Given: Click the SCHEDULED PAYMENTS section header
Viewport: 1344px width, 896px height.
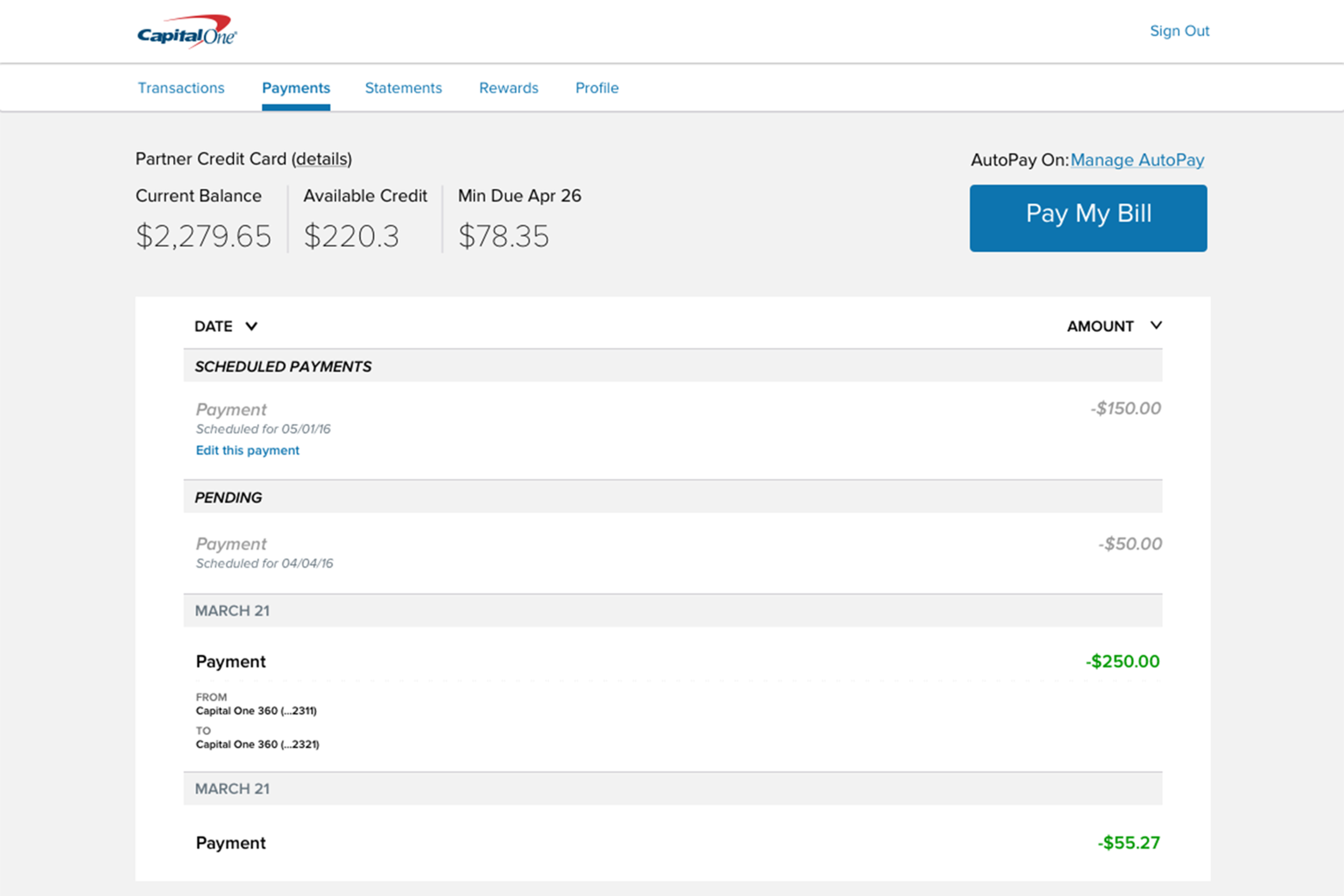Looking at the screenshot, I should point(673,365).
